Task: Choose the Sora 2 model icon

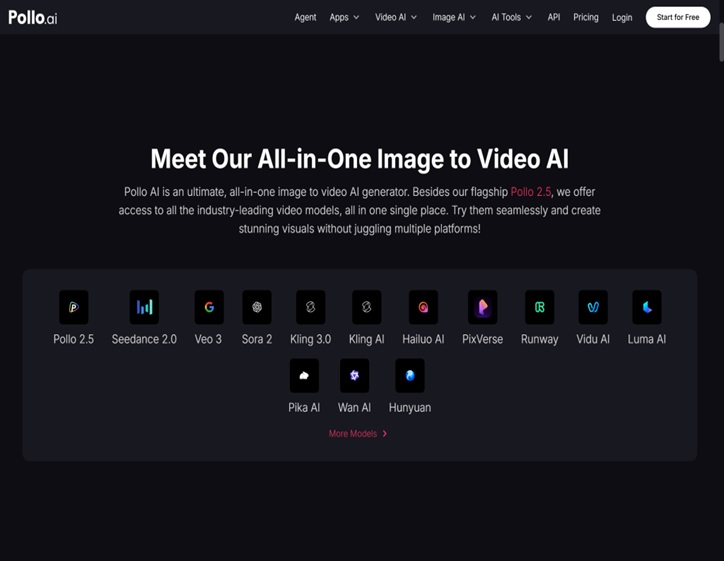Action: click(257, 307)
